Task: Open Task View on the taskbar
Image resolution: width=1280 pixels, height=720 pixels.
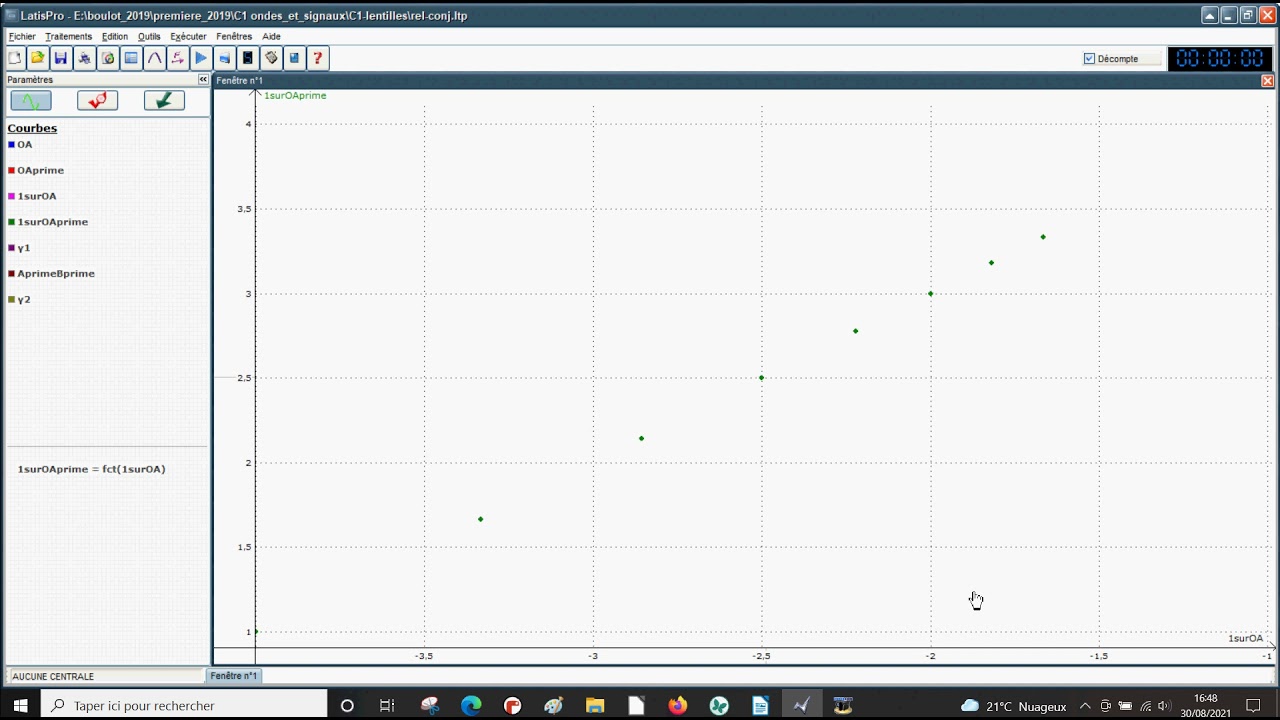Action: (387, 705)
